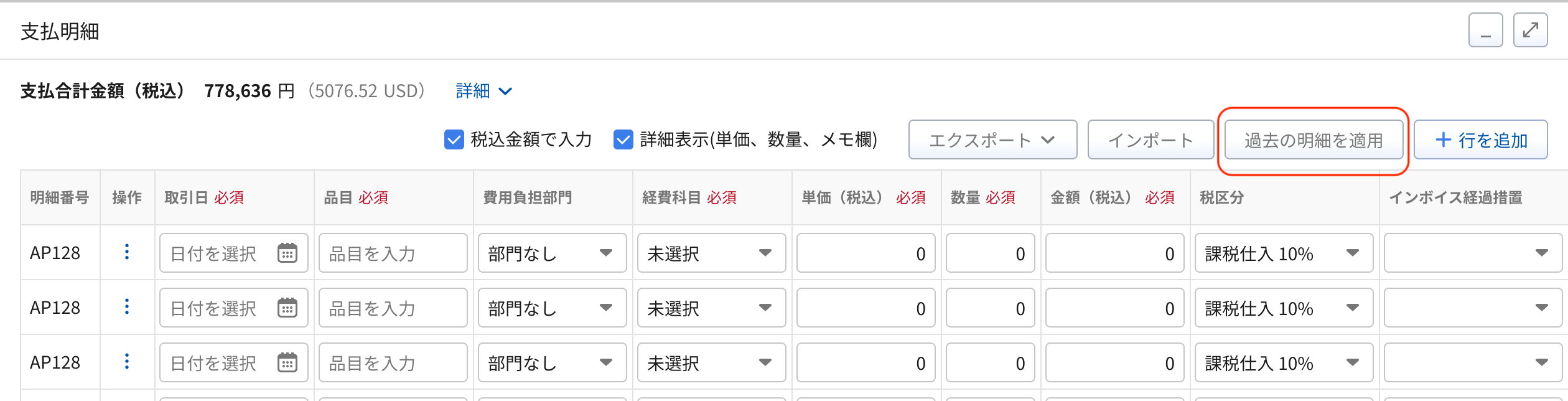
Task: Click the インポート button
Action: tap(1150, 139)
